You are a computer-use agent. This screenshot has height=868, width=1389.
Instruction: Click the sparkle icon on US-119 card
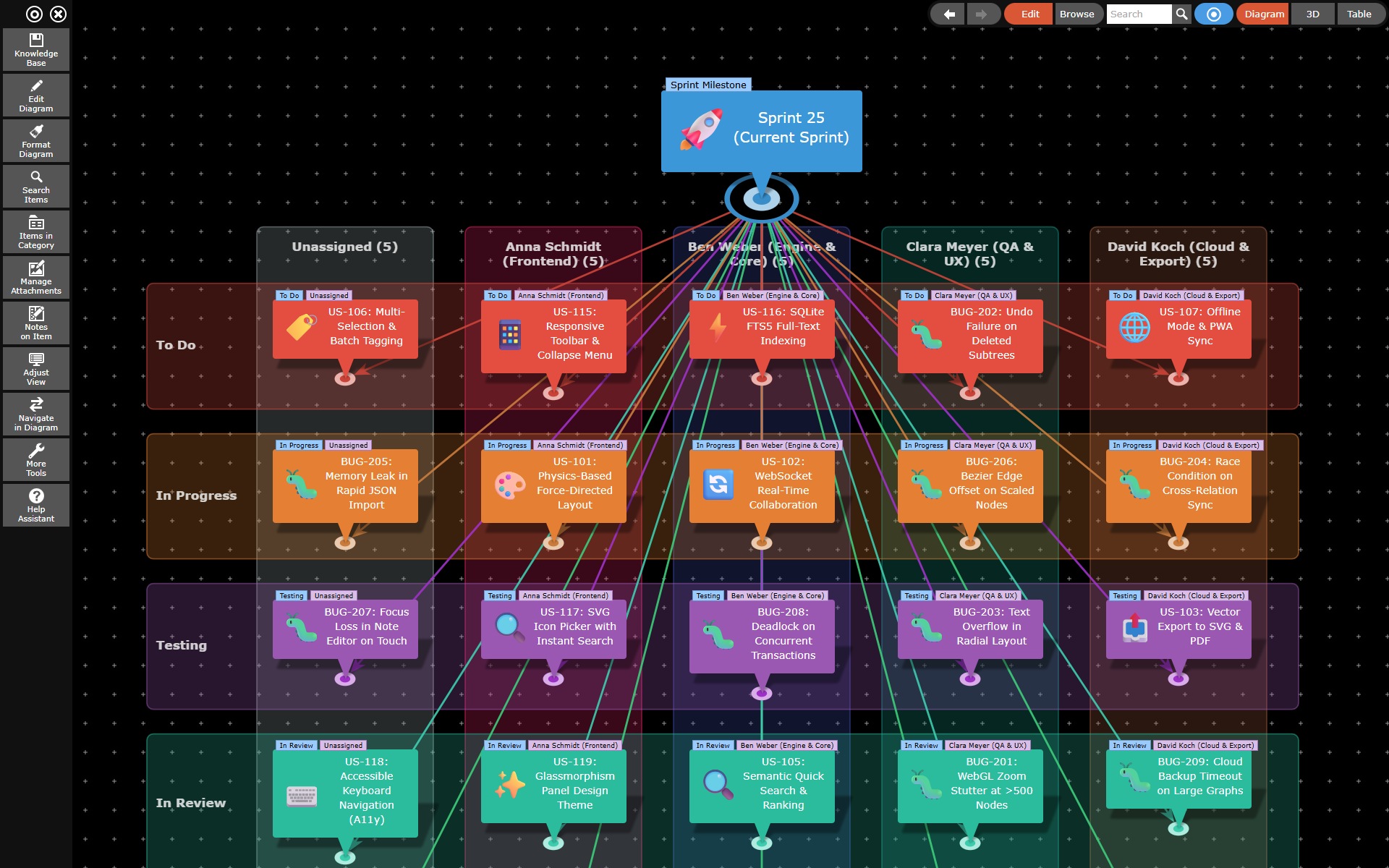pyautogui.click(x=510, y=784)
